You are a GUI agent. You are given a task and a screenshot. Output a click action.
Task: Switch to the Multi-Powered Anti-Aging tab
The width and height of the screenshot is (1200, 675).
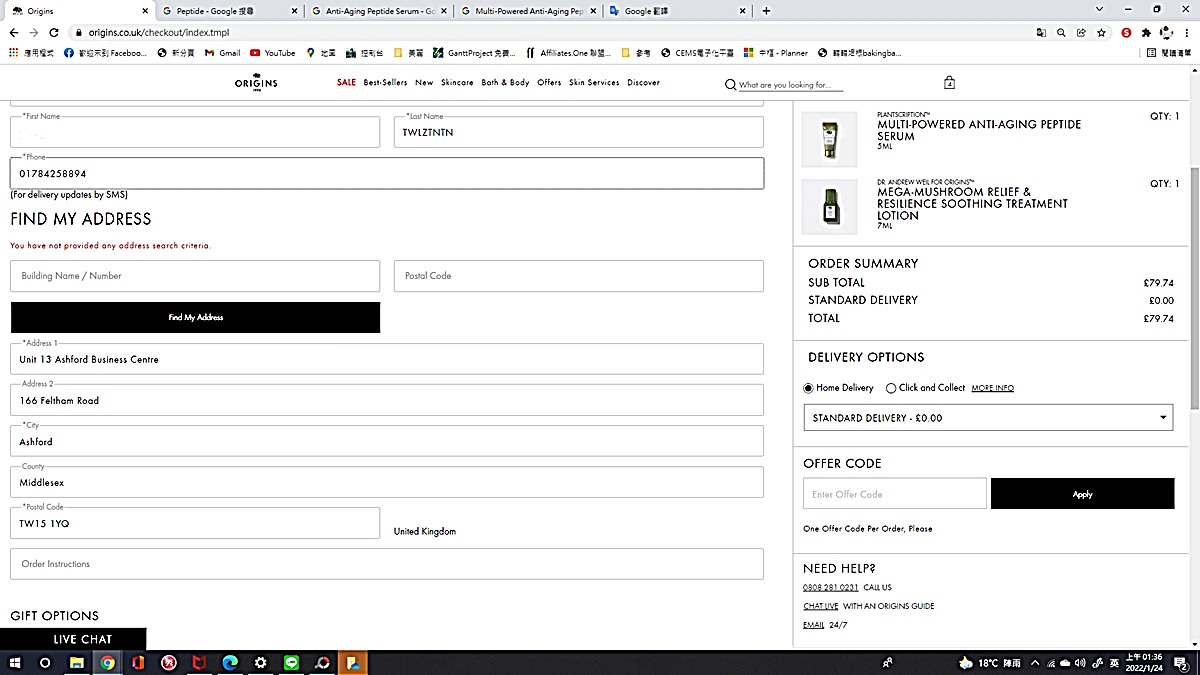click(527, 11)
